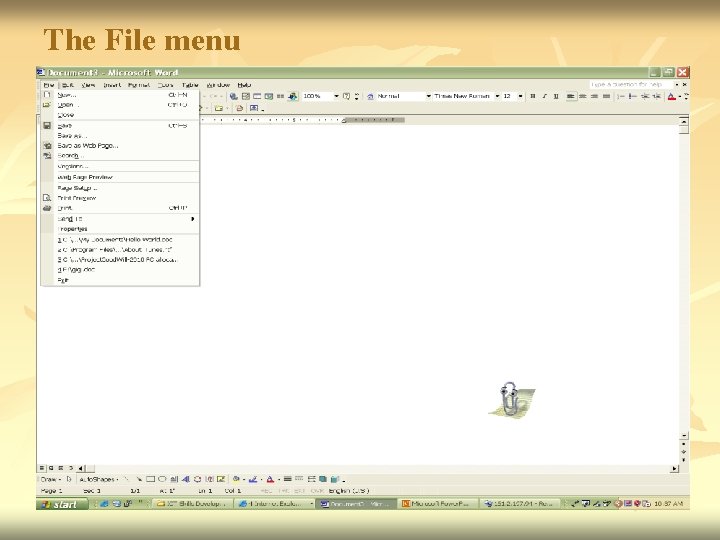The image size is (720, 540).
Task: Open the Normal style dropdown
Action: (x=428, y=96)
